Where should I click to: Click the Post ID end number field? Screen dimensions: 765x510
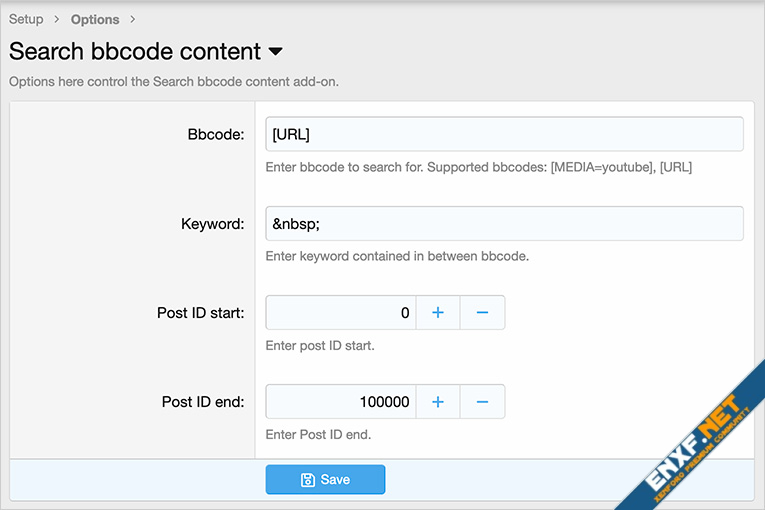click(340, 402)
